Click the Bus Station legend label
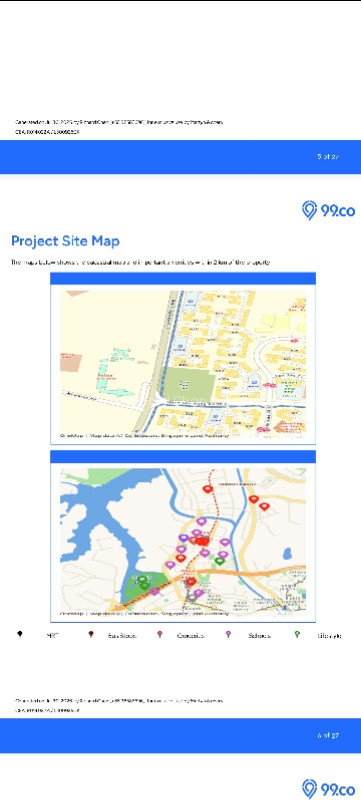This screenshot has width=361, height=800. pyautogui.click(x=122, y=636)
